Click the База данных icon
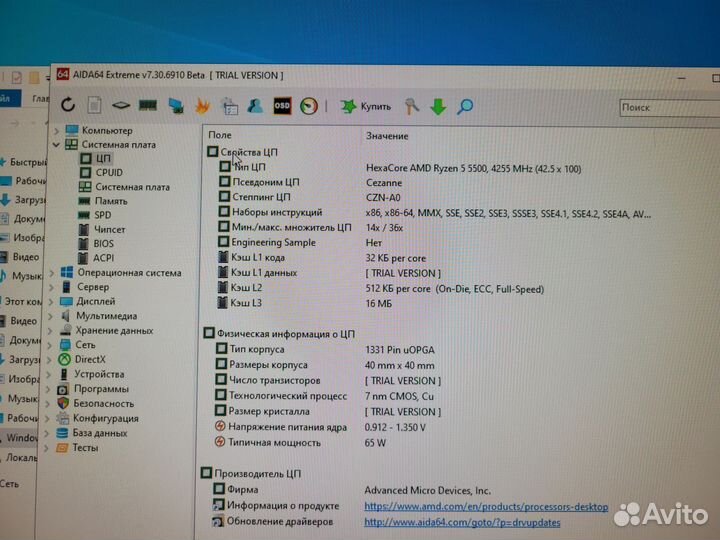The image size is (720, 540). 62,433
